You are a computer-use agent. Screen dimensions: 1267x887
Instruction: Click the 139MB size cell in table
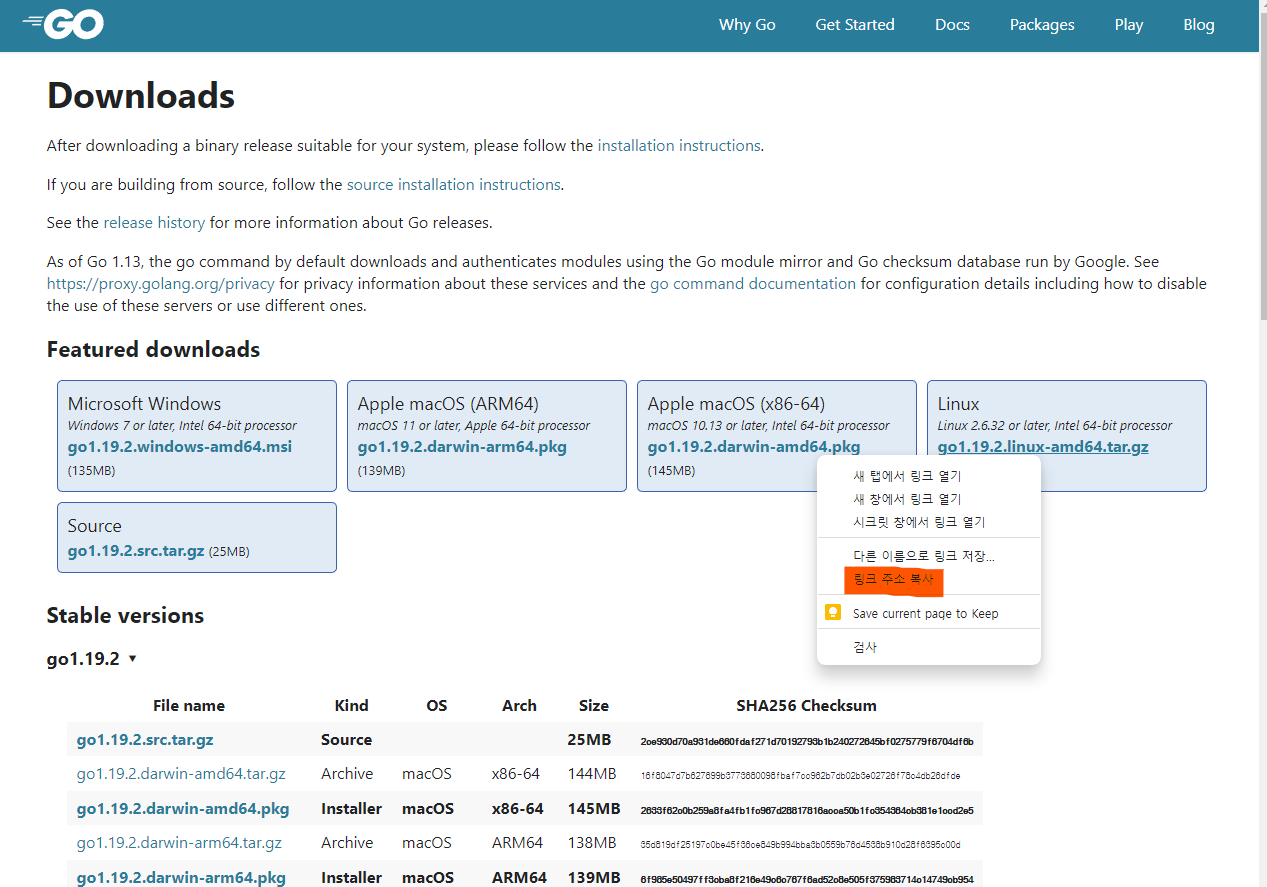pos(594,878)
